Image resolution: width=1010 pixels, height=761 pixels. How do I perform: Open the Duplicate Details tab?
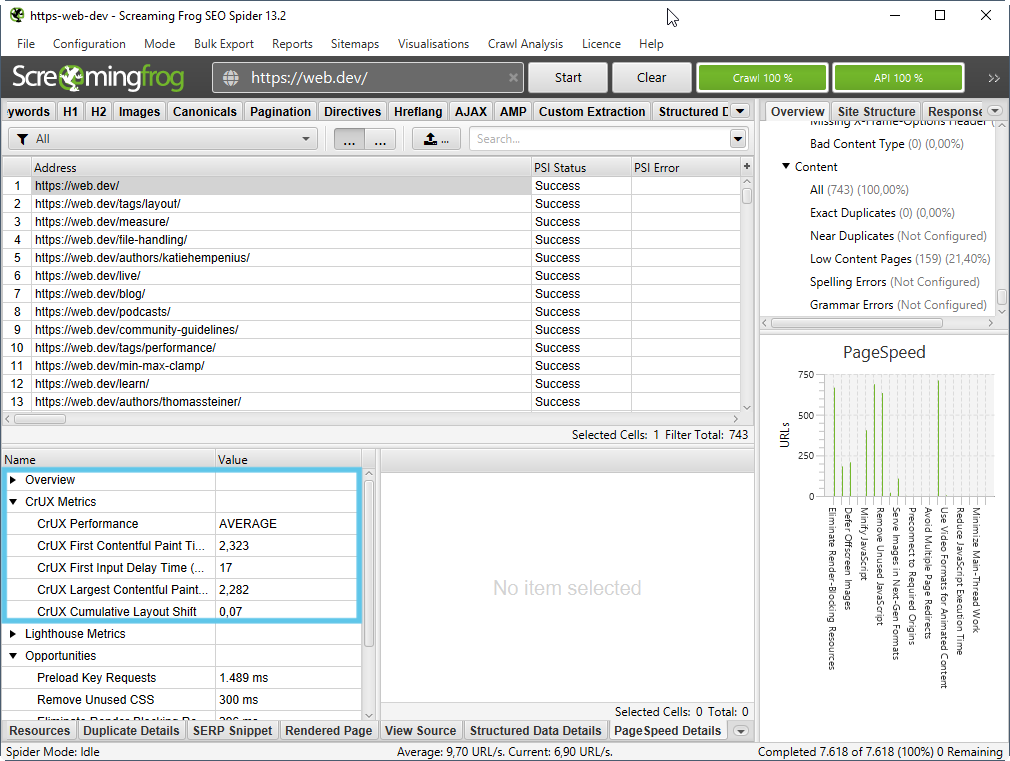[131, 731]
